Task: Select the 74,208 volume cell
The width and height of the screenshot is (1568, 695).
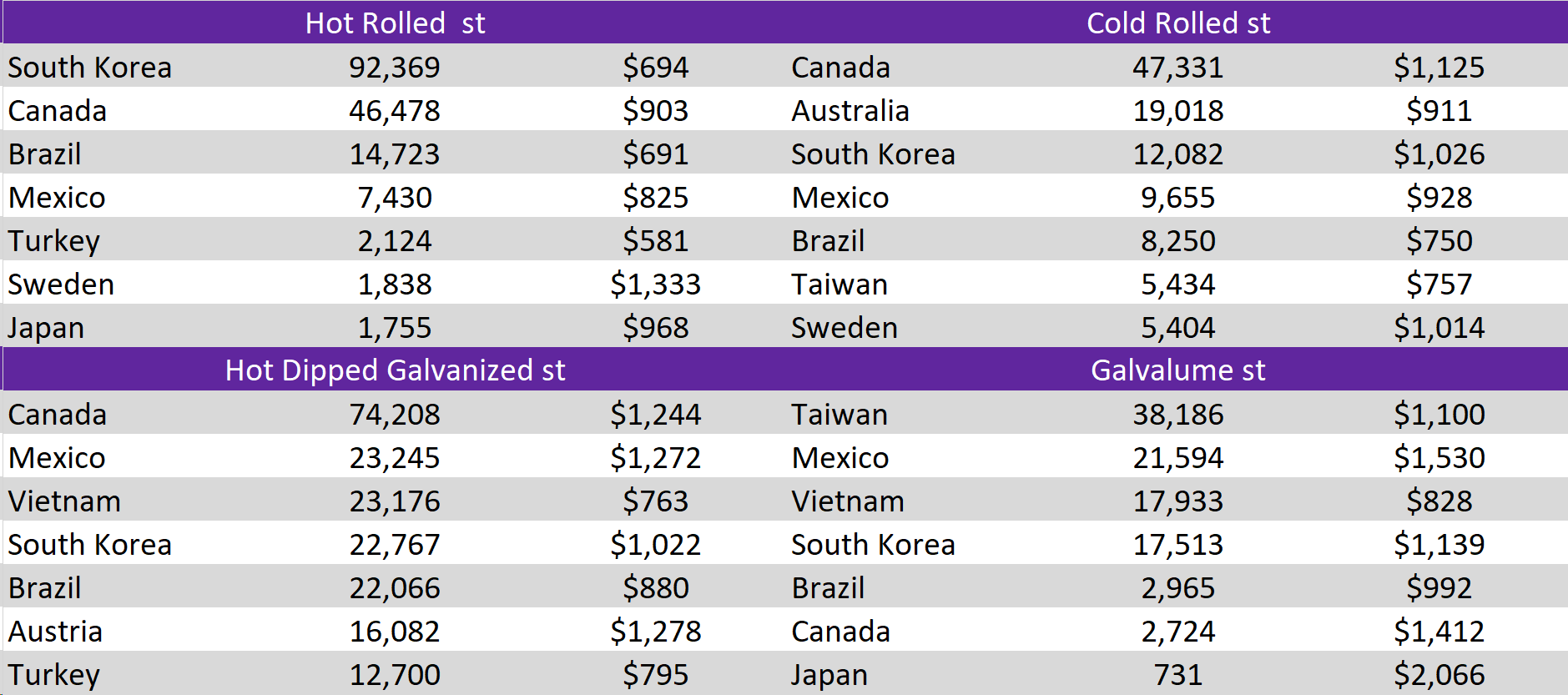Action: (395, 415)
